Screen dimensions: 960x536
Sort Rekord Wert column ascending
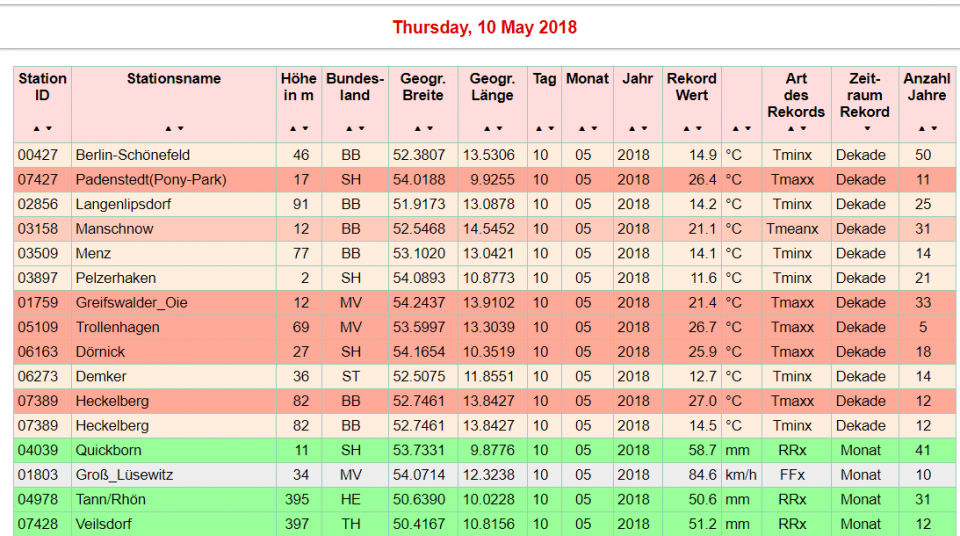(686, 129)
